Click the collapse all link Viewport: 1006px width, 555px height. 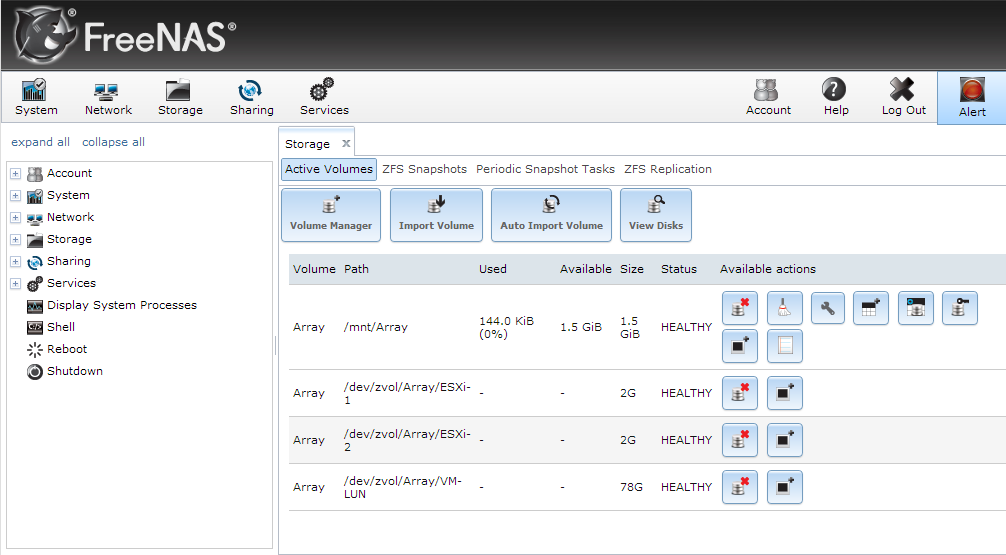pyautogui.click(x=114, y=142)
